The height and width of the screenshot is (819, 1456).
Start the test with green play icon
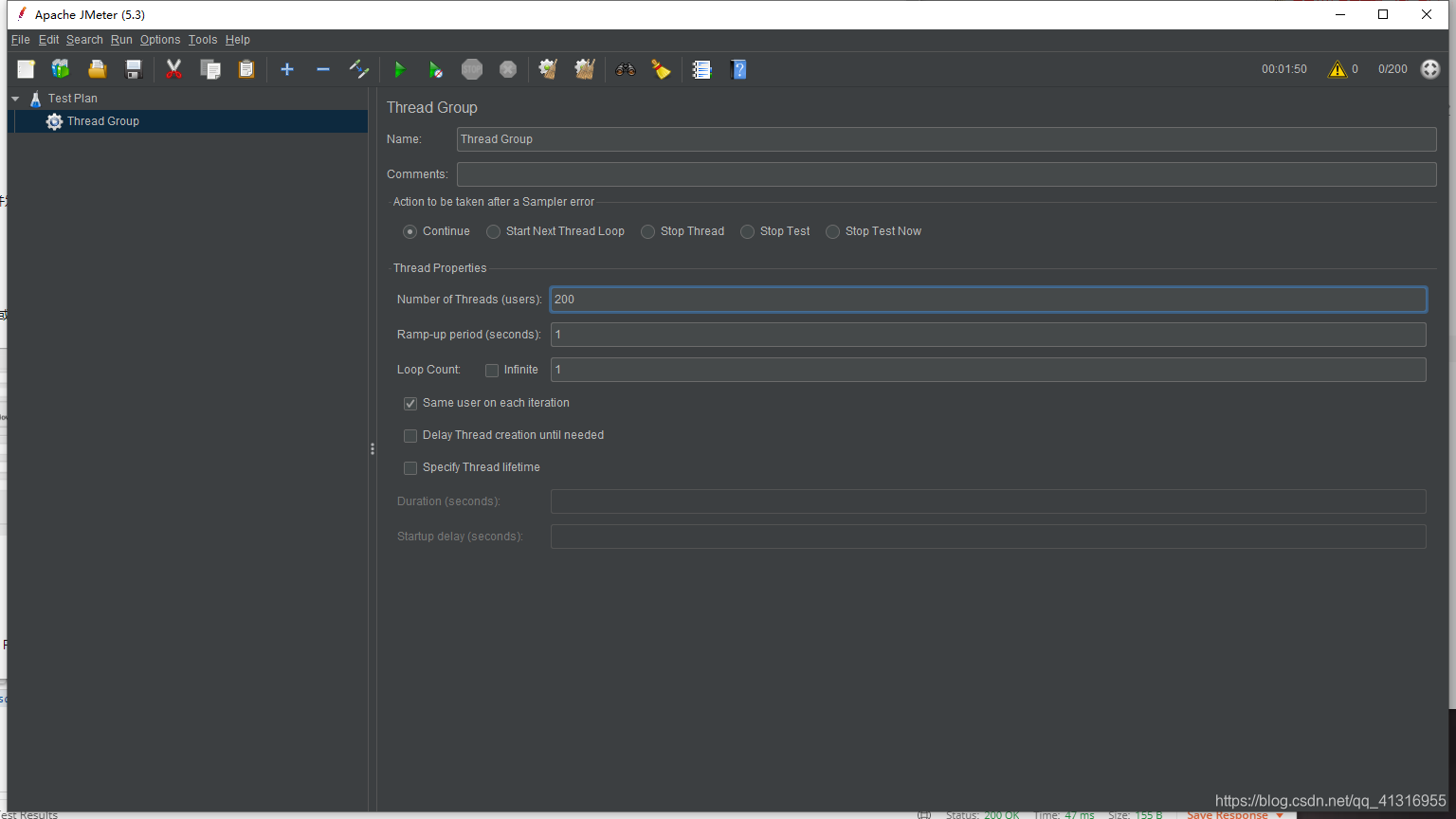(399, 69)
